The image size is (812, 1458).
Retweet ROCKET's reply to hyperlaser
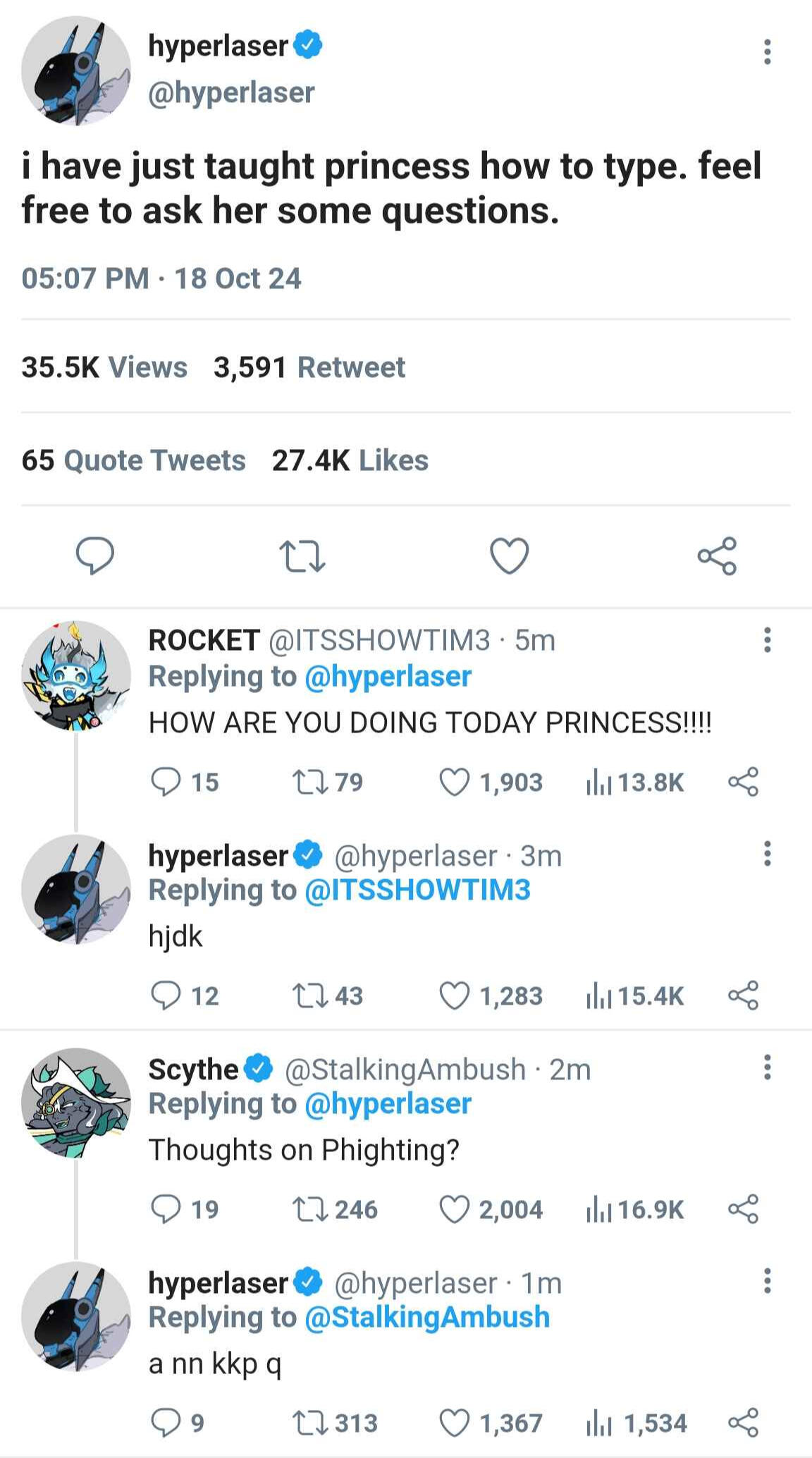point(309,782)
